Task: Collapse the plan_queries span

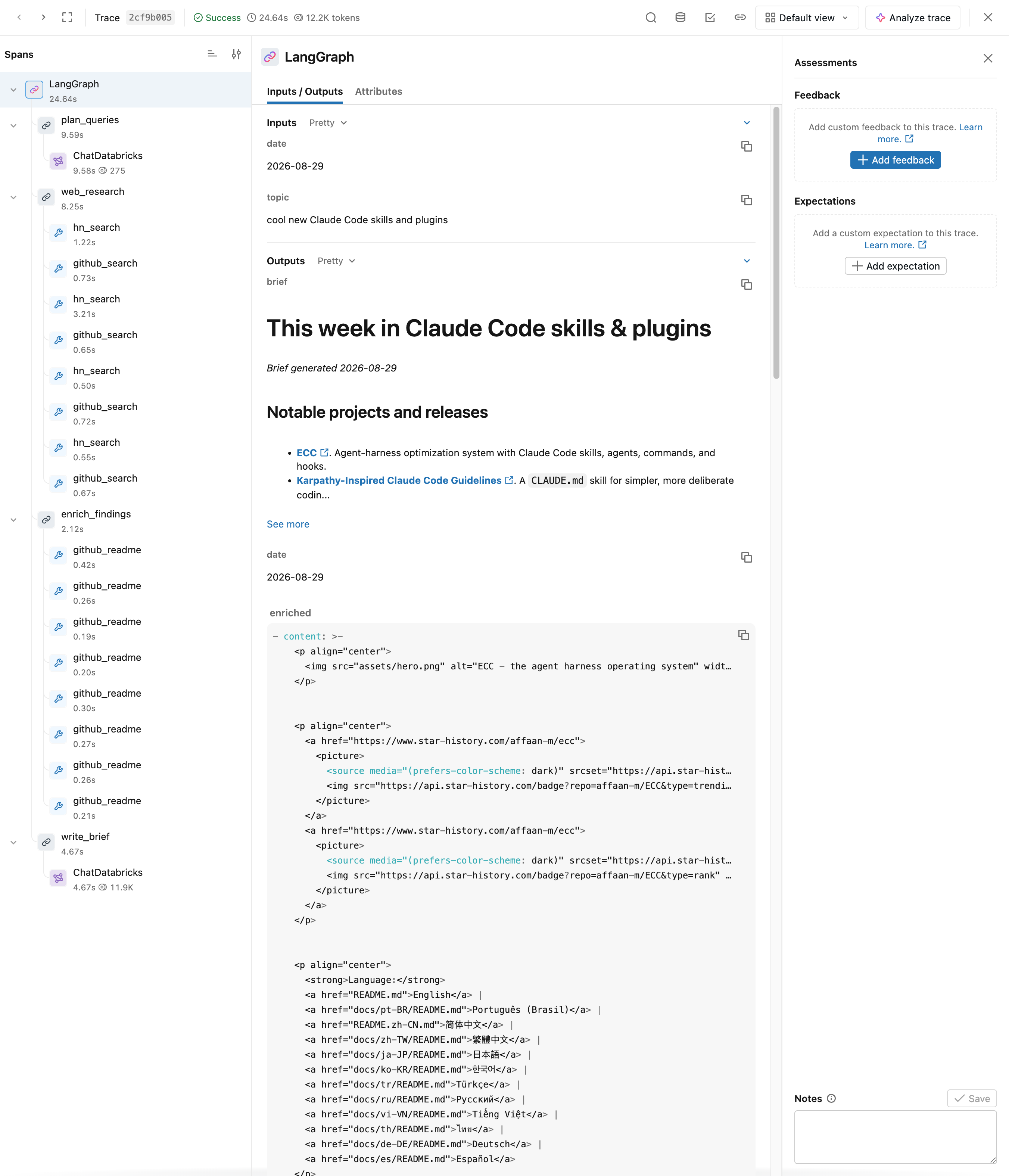Action: (x=13, y=125)
